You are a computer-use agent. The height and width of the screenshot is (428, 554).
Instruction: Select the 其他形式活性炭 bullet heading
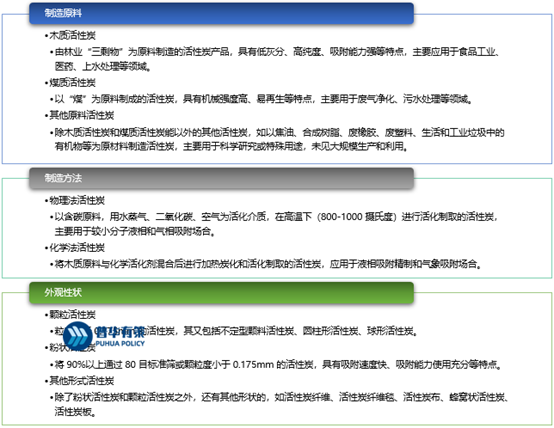(82, 381)
